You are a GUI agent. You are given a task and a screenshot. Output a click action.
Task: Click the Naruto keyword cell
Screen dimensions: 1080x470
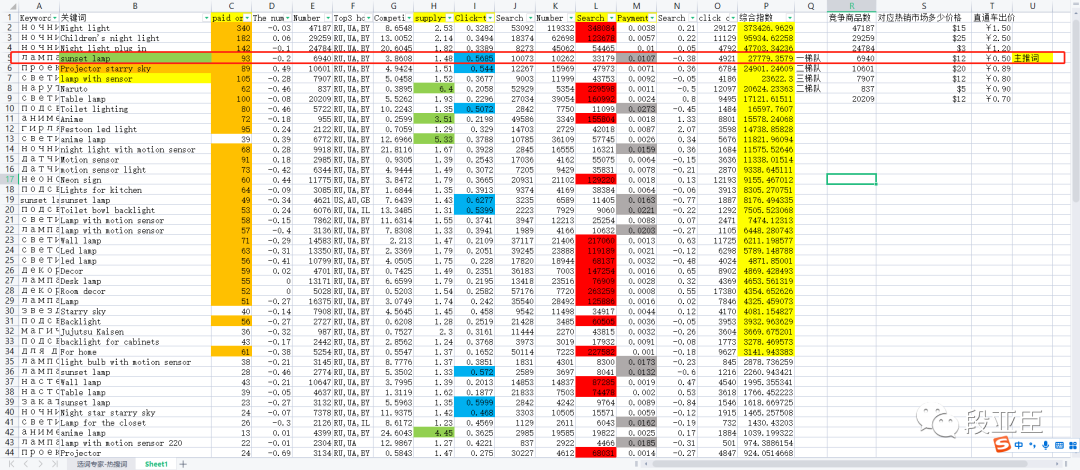point(135,89)
